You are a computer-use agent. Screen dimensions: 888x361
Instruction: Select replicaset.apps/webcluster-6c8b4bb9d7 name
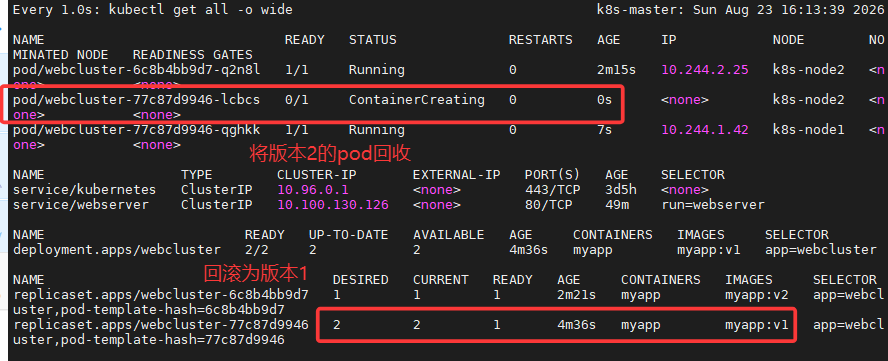pos(161,295)
